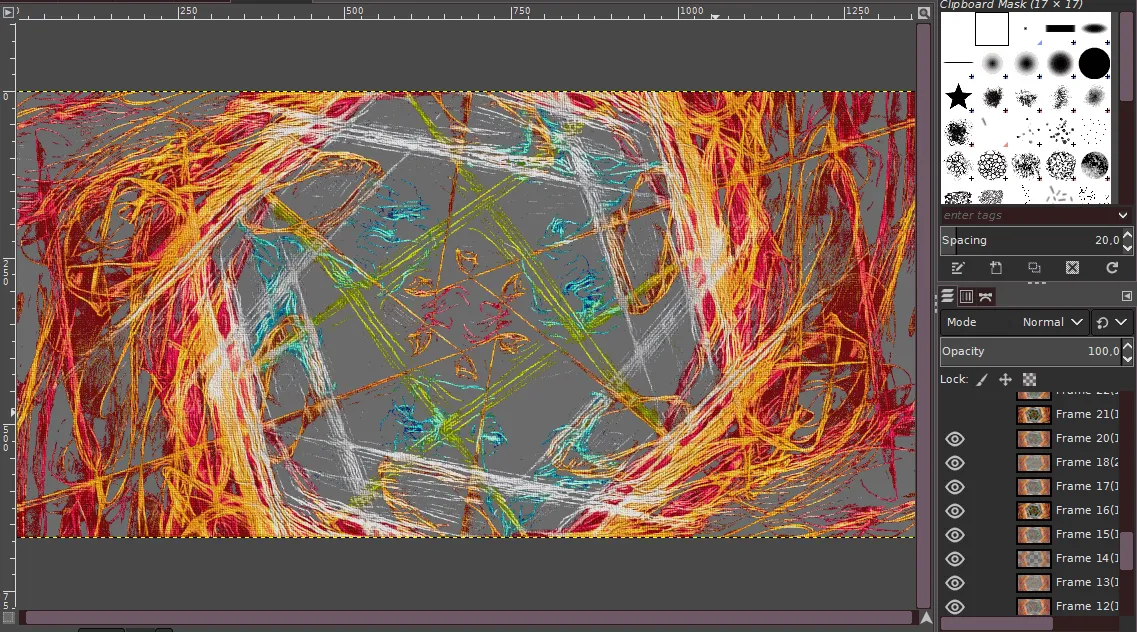
Task: Open the image menu at canvas corner
Action: (x=9, y=12)
